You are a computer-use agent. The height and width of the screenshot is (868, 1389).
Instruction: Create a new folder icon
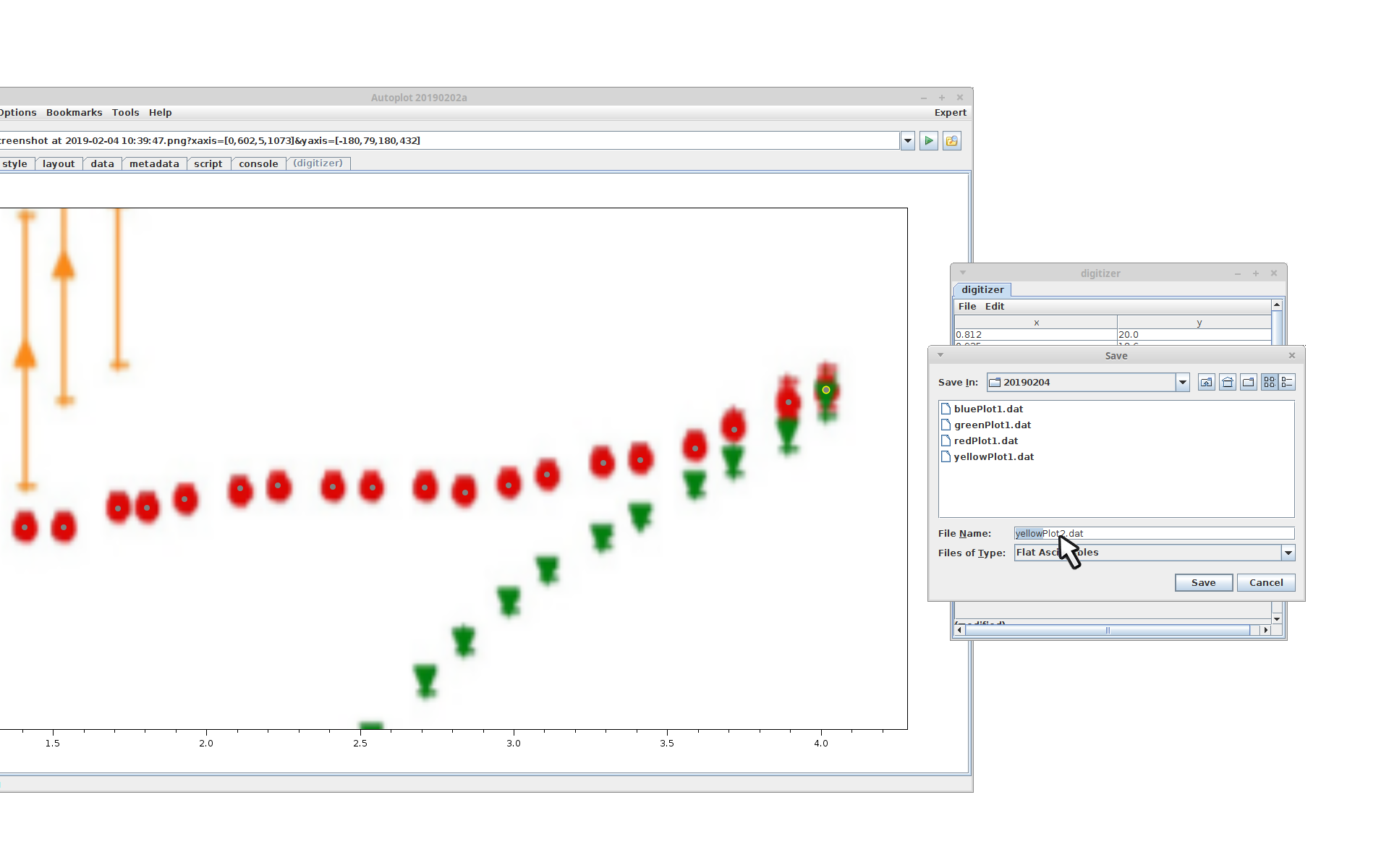coord(1249,383)
